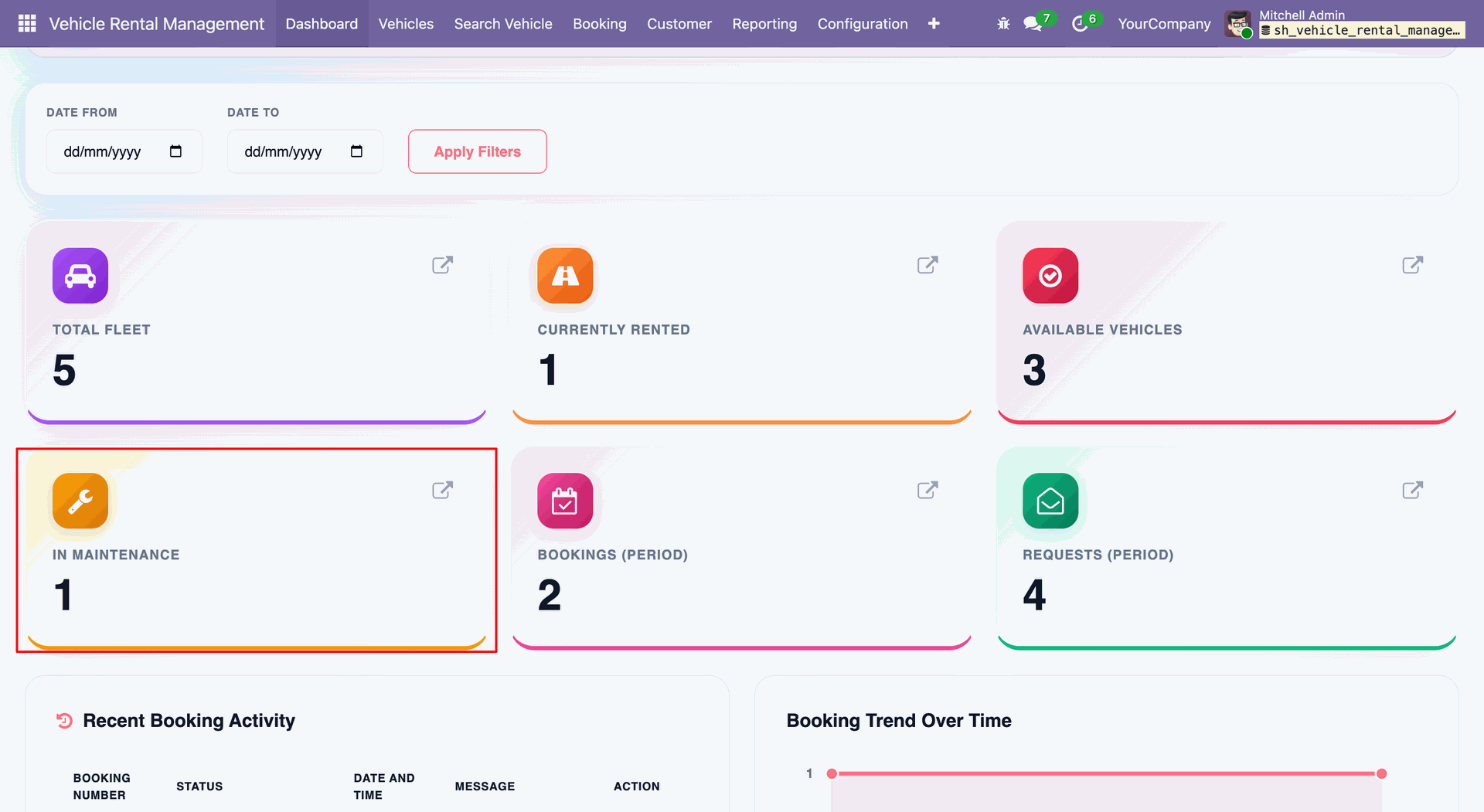Click the Date From input field

click(x=124, y=151)
